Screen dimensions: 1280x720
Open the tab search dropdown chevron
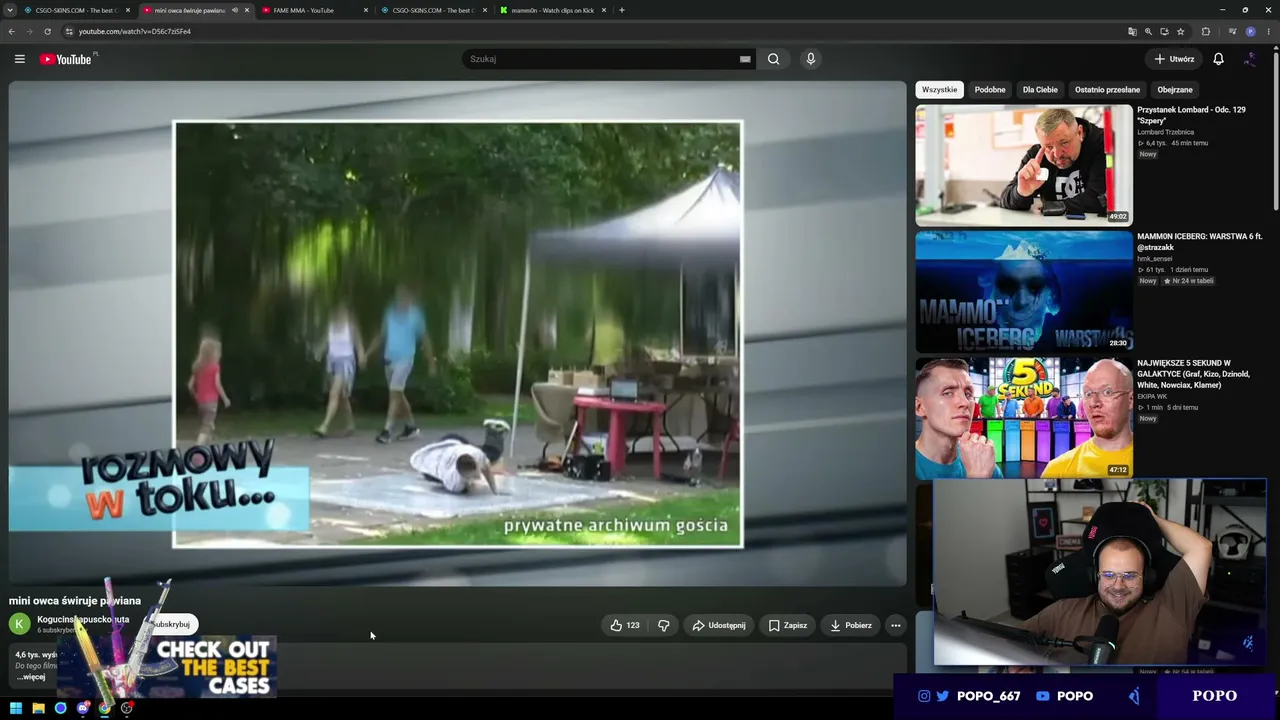click(x=10, y=10)
